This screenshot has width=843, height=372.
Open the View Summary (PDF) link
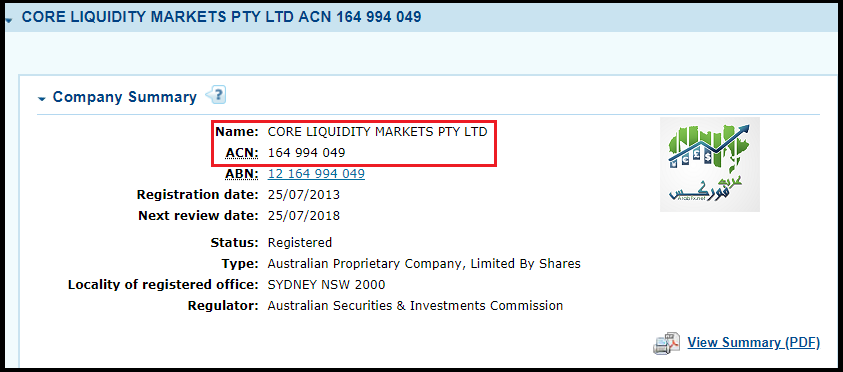pyautogui.click(x=754, y=342)
